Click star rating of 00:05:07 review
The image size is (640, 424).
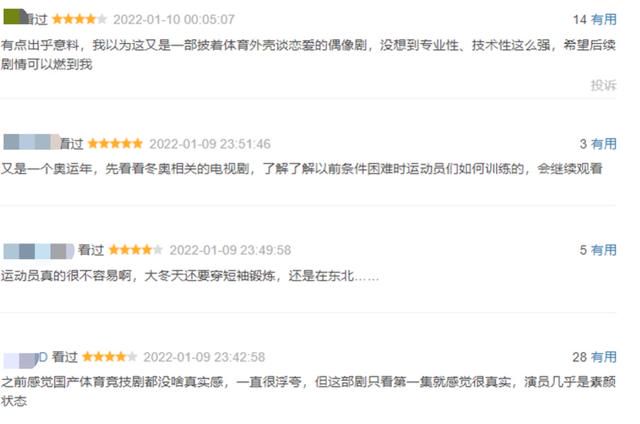point(80,19)
